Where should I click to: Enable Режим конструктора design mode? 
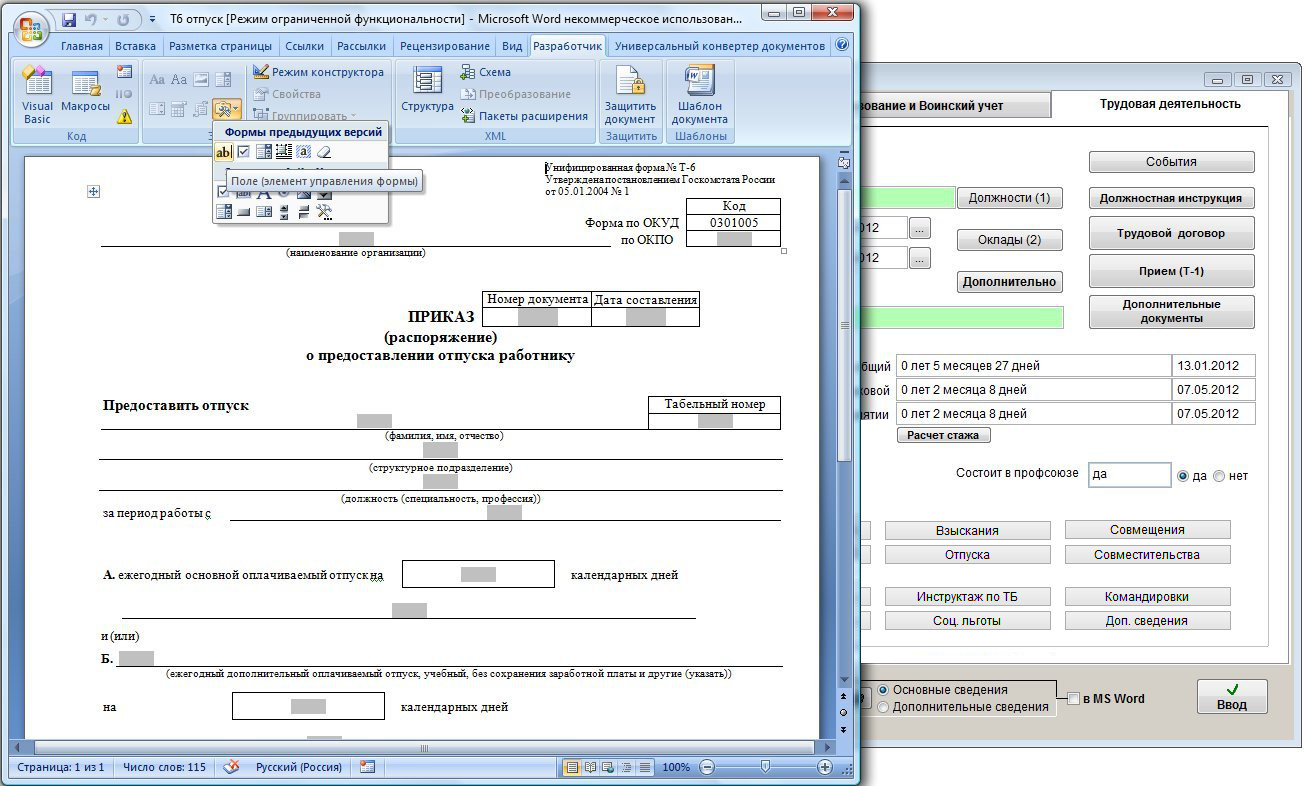coord(318,72)
